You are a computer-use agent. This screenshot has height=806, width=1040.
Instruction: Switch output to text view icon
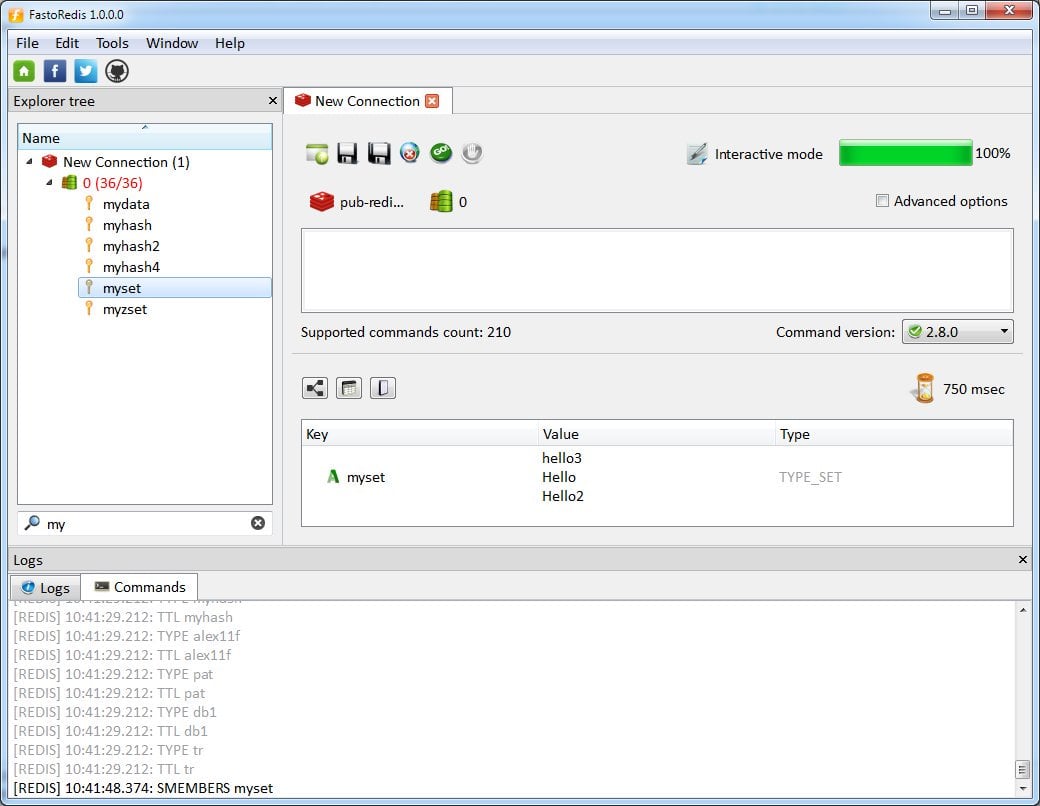(383, 388)
